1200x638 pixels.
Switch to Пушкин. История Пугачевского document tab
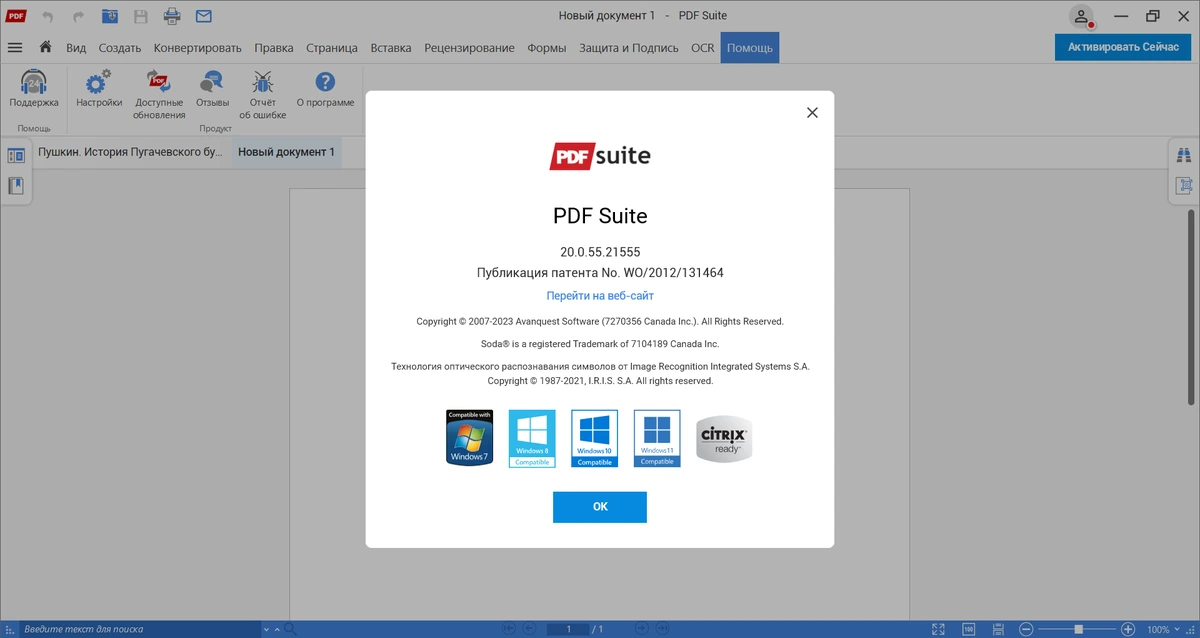tap(131, 152)
